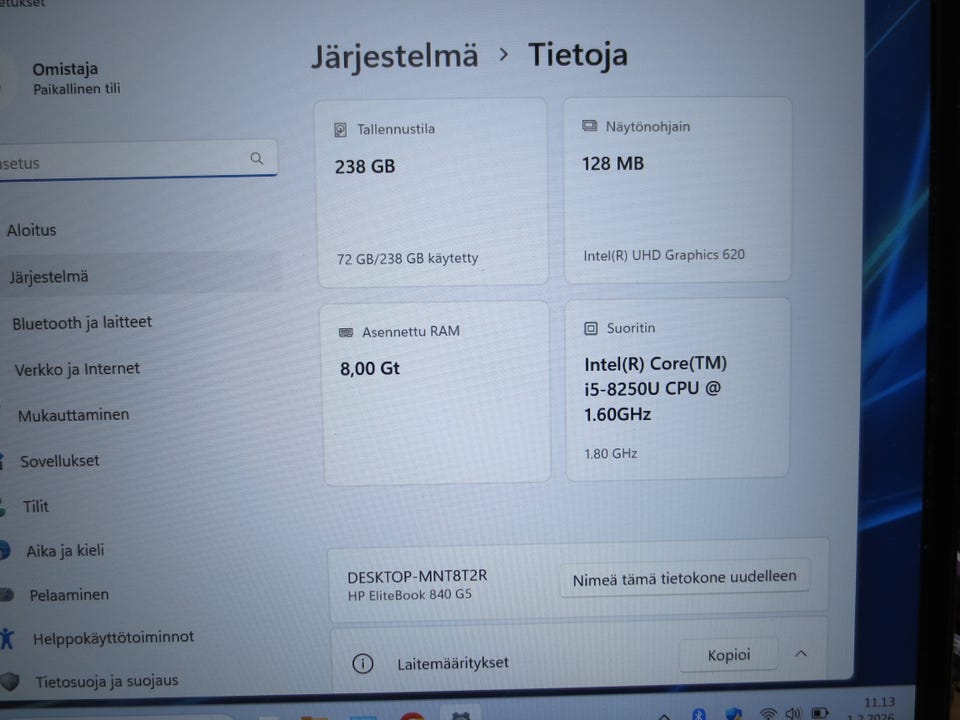
Task: Go back to Järjestelmä via breadcrumb
Action: tap(394, 56)
